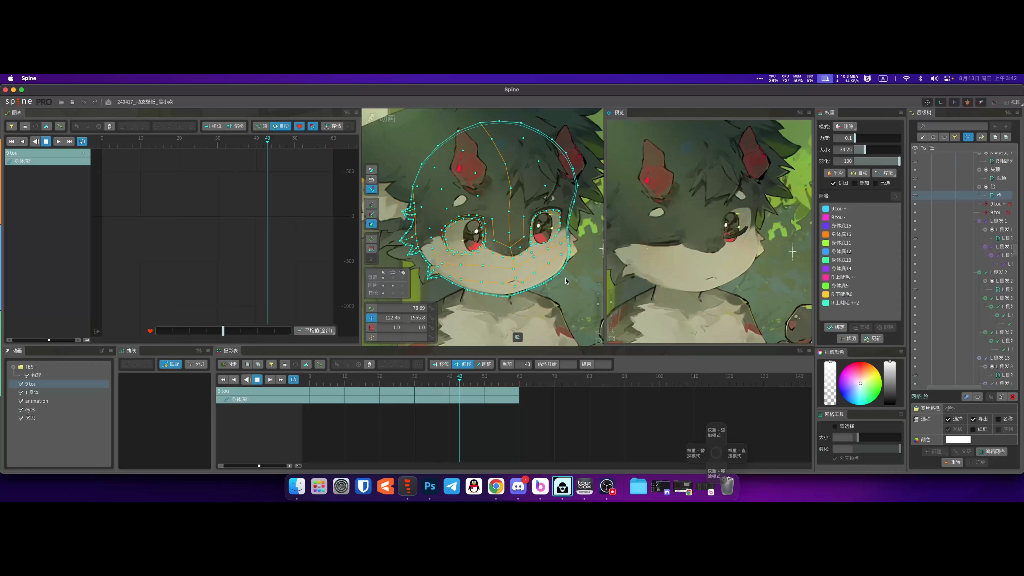This screenshot has width=1024, height=576.
Task: Play animation forward in Dopesheet
Action: pos(270,379)
